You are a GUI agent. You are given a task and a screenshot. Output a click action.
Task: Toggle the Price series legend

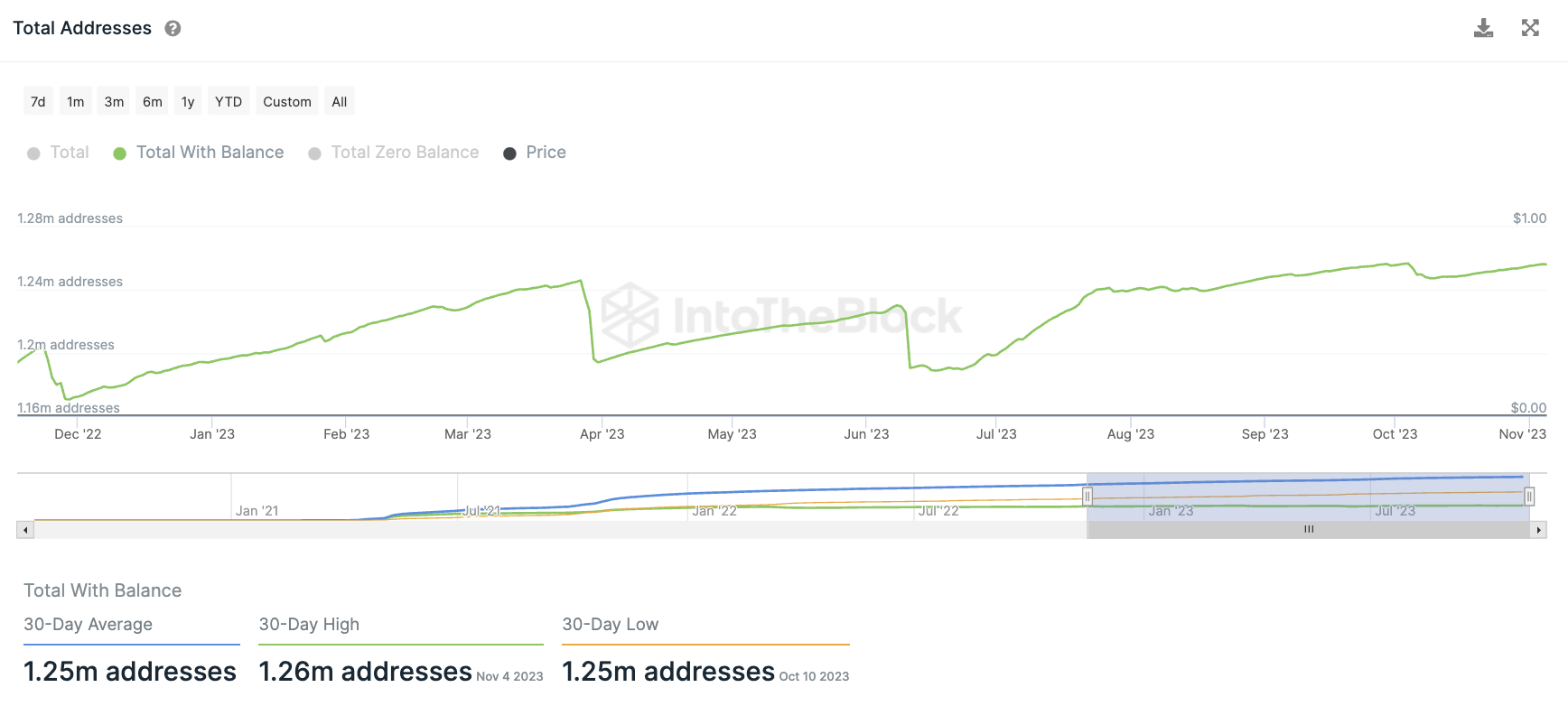point(535,153)
